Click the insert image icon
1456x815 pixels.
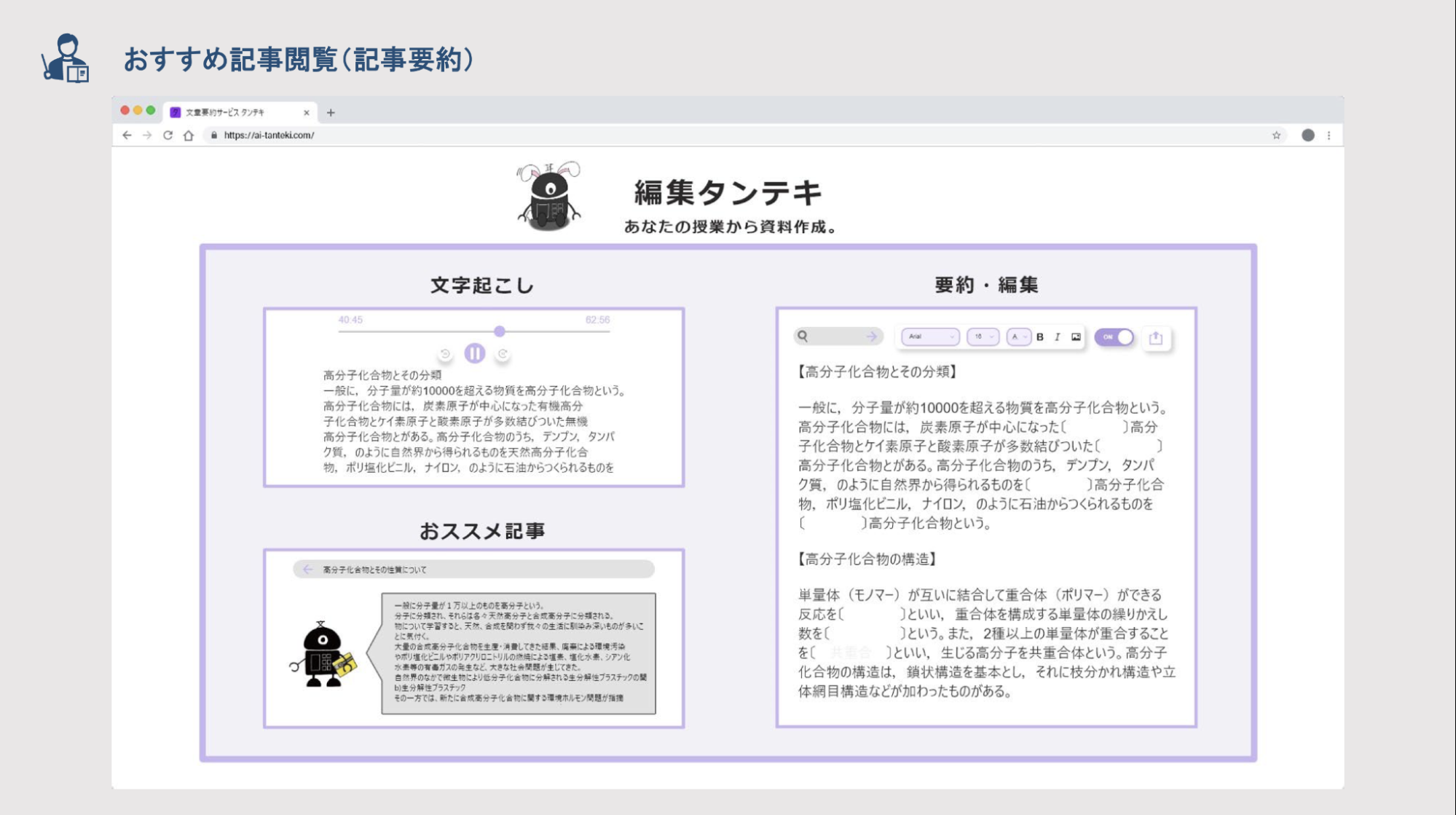point(1076,336)
